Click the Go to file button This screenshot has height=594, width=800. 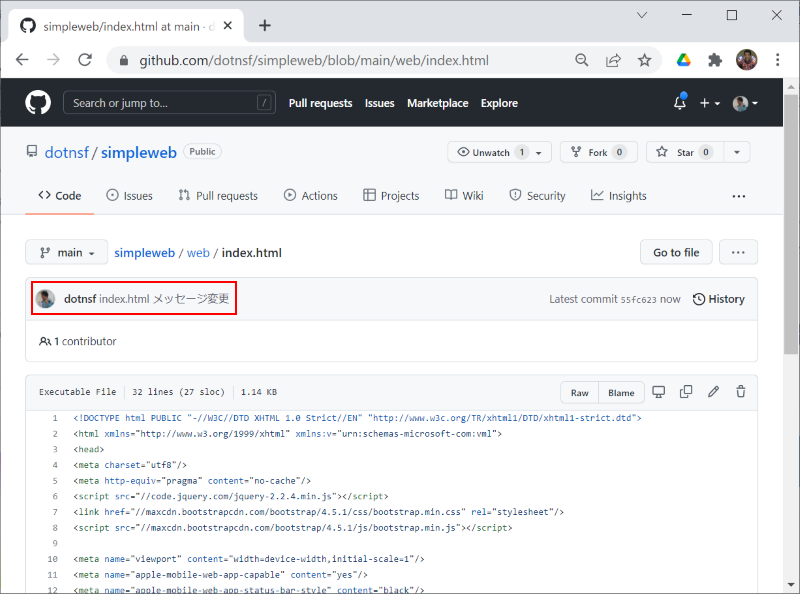(676, 252)
